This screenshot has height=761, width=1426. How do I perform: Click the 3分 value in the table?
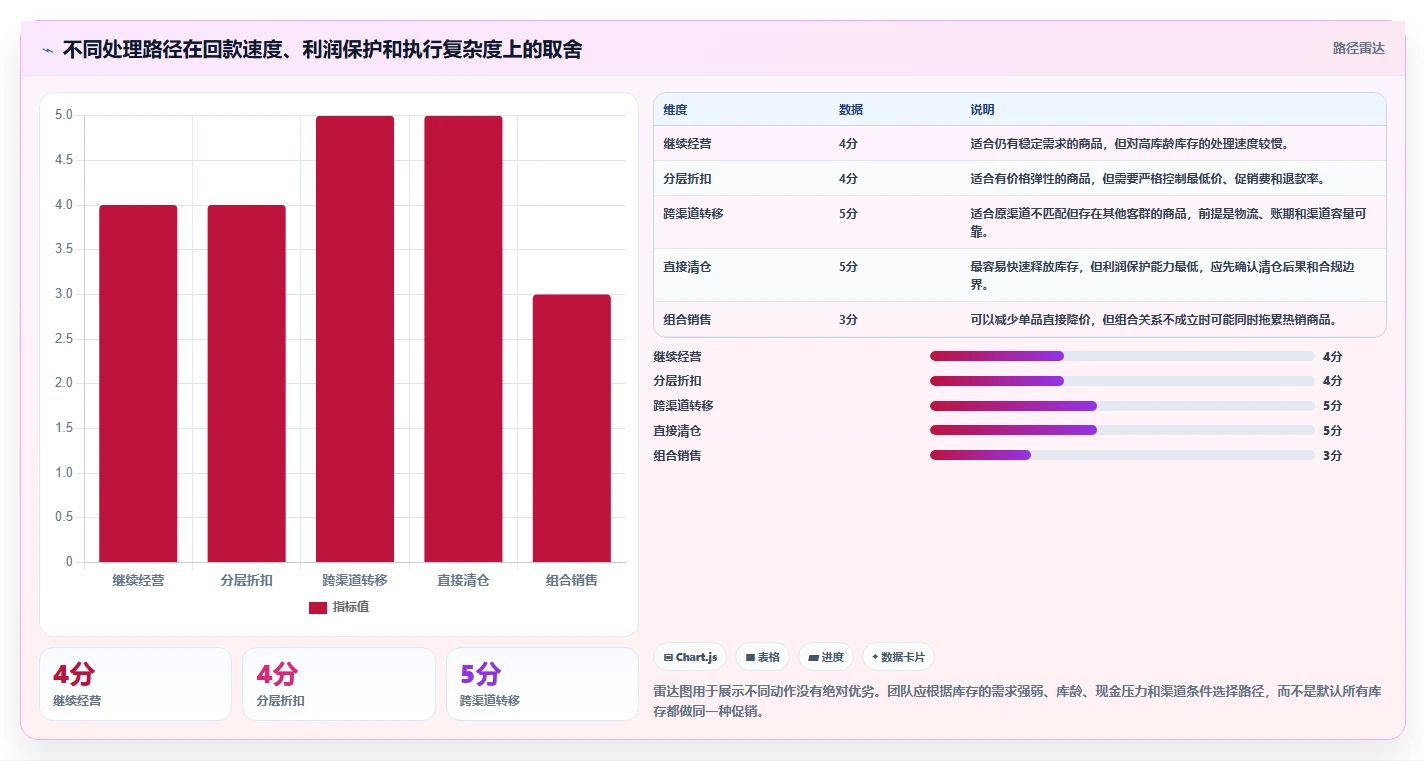848,320
